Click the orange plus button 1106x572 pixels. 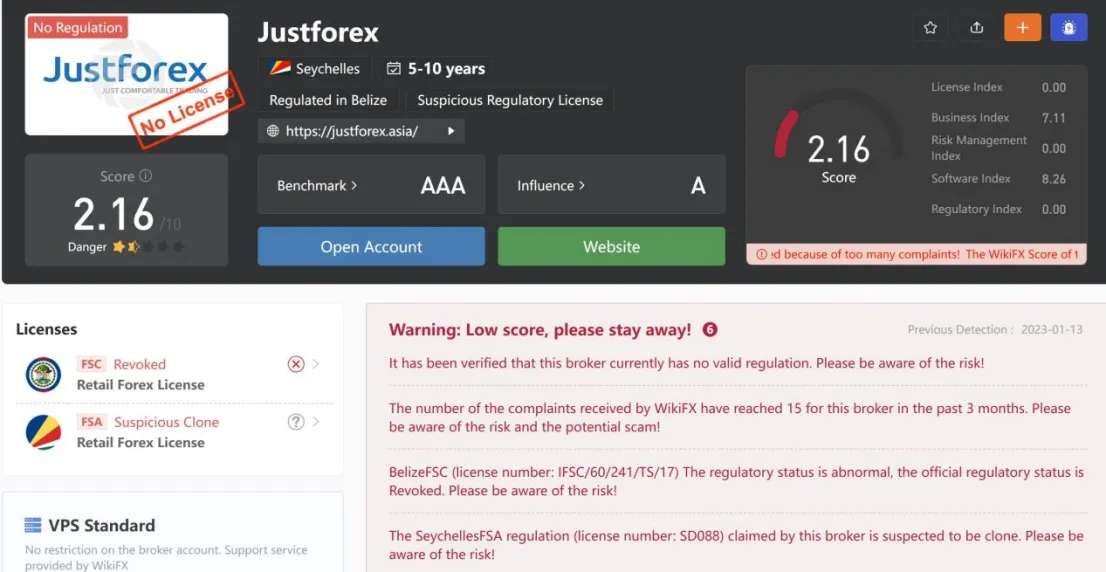click(1023, 28)
